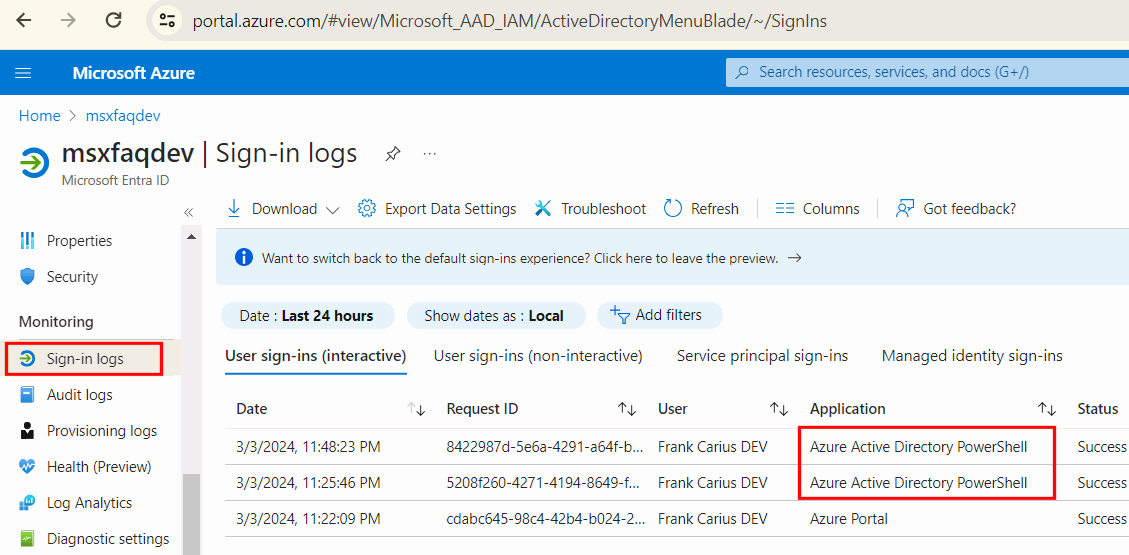Viewport: 1129px width, 555px height.
Task: Expand the Download dropdown chevron
Action: 332,209
